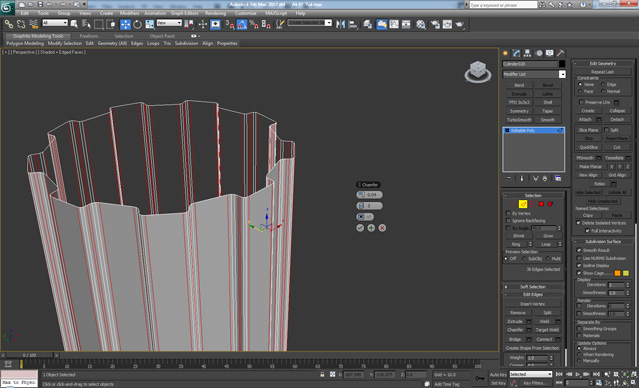Toggle the Angle Snap icon

coord(242,24)
